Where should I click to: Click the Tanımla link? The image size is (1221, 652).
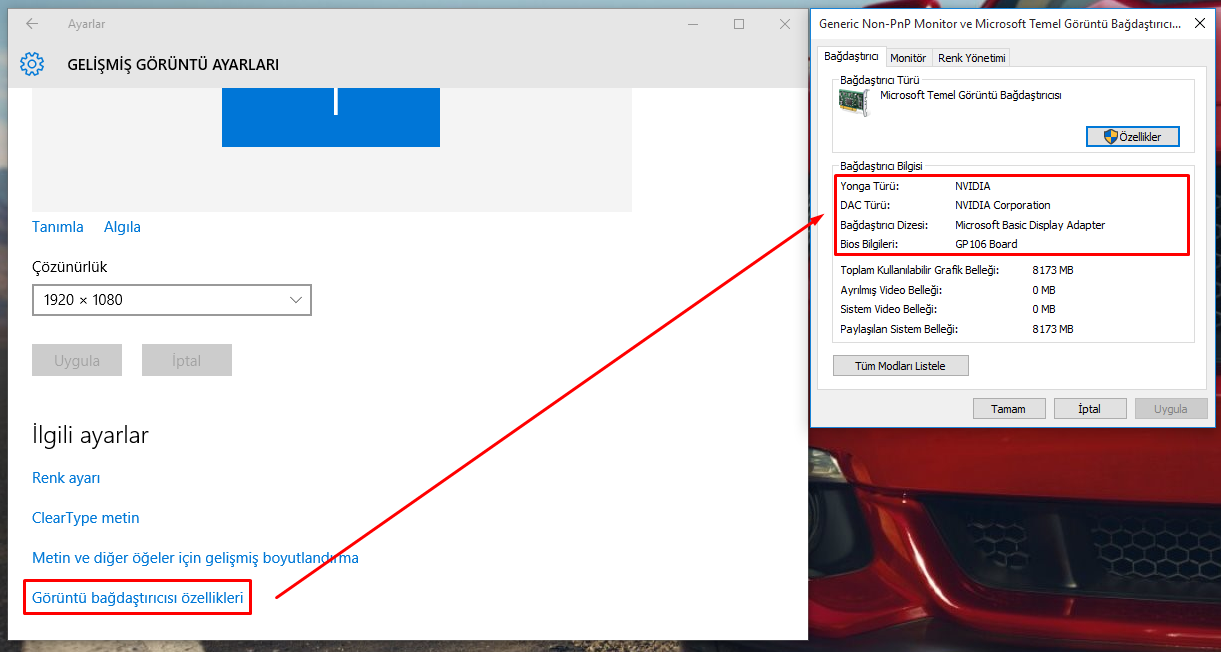[x=58, y=227]
